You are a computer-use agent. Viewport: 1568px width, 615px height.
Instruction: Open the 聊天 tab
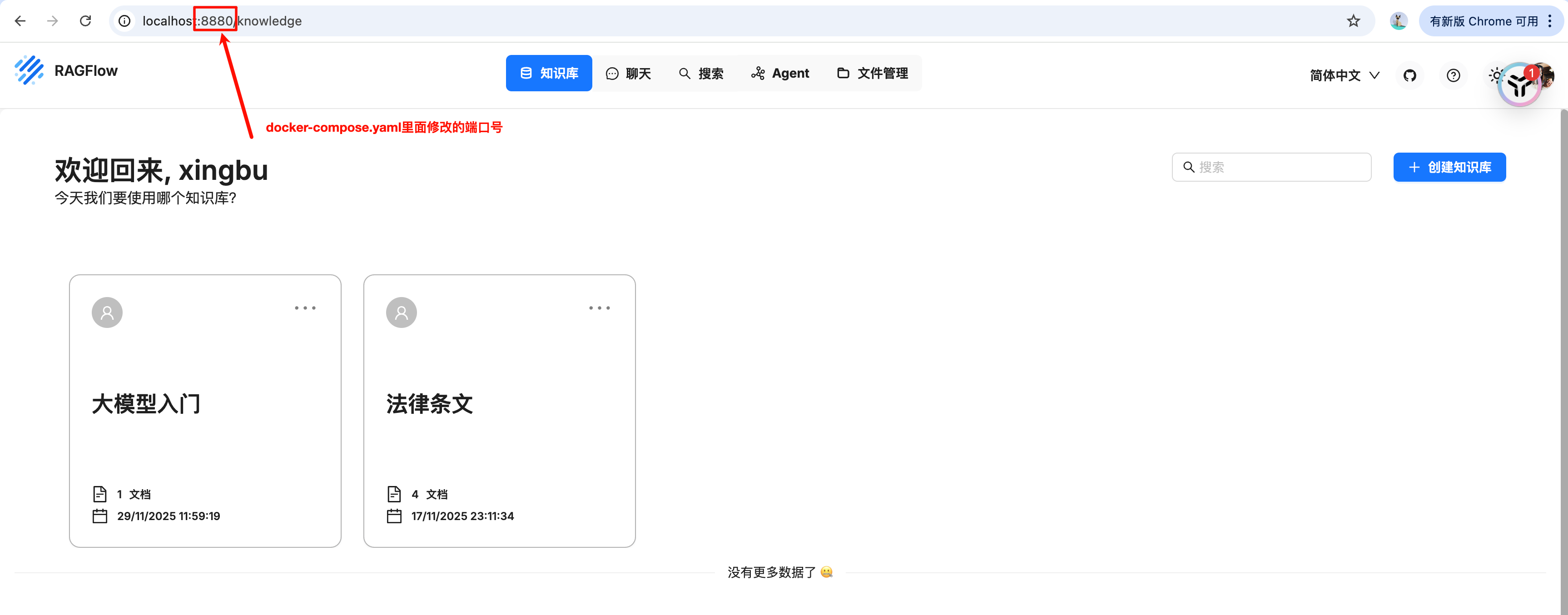point(628,73)
